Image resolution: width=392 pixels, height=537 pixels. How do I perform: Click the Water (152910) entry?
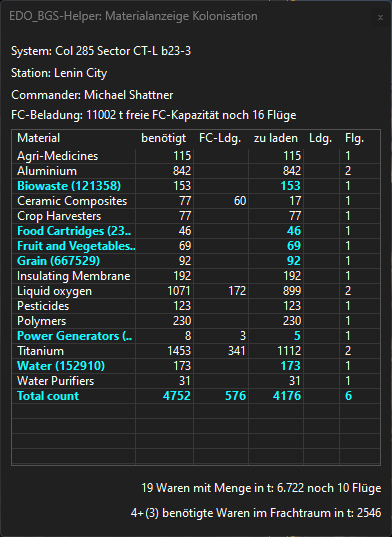pyautogui.click(x=61, y=366)
